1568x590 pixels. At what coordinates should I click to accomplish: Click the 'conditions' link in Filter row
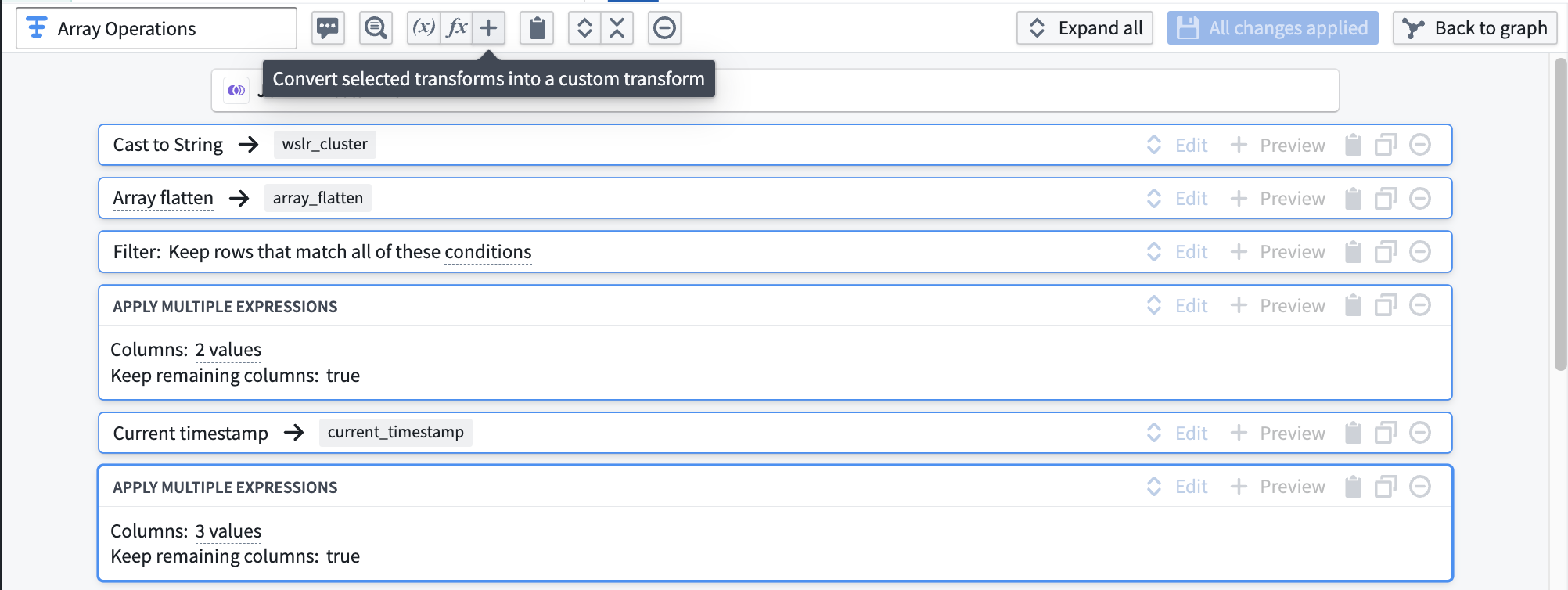[488, 252]
